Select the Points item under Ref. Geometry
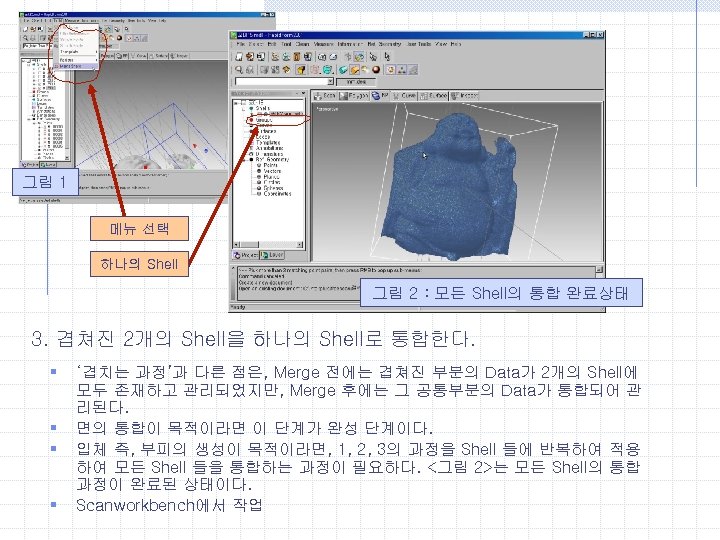The width and height of the screenshot is (720, 540). [270, 165]
